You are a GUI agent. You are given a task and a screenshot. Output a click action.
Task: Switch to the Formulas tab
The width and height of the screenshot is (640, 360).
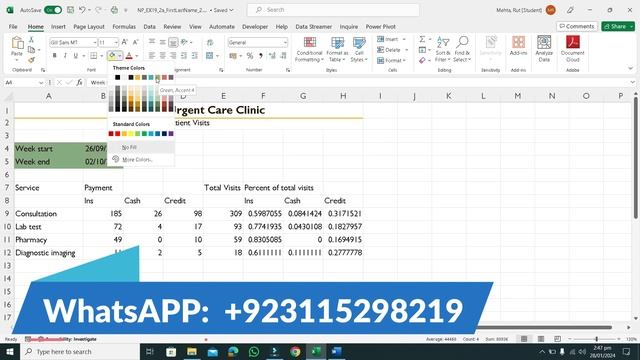click(124, 27)
